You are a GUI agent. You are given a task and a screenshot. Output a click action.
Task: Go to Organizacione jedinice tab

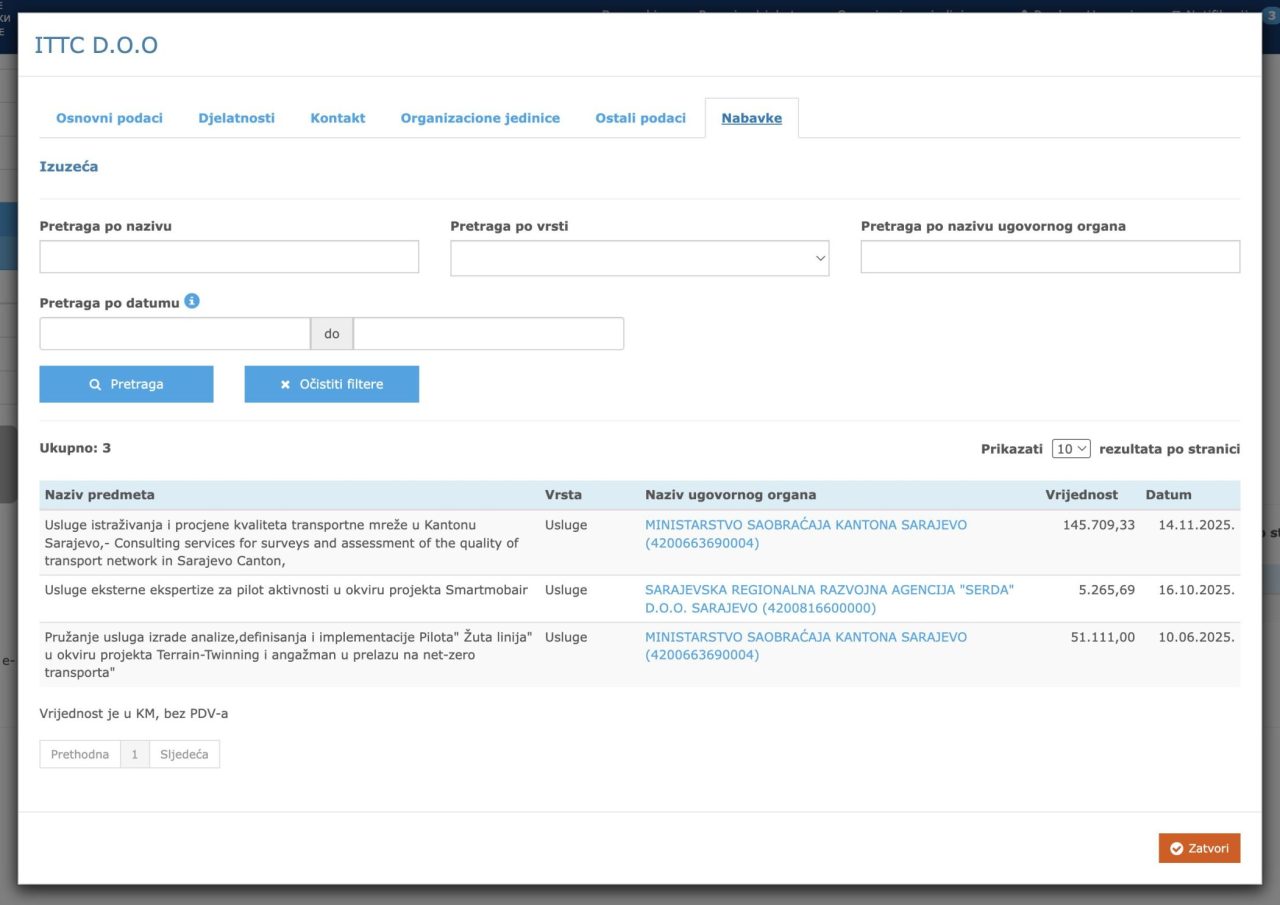(x=480, y=118)
